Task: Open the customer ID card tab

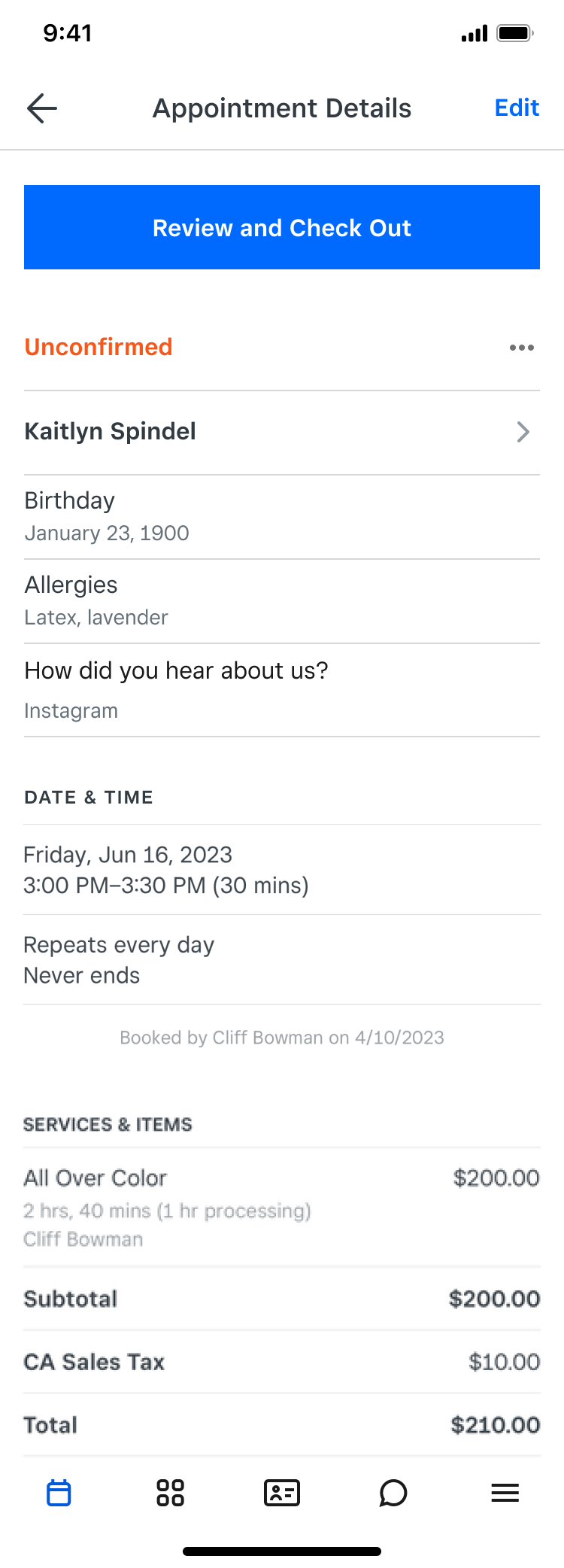Action: pyautogui.click(x=282, y=1493)
